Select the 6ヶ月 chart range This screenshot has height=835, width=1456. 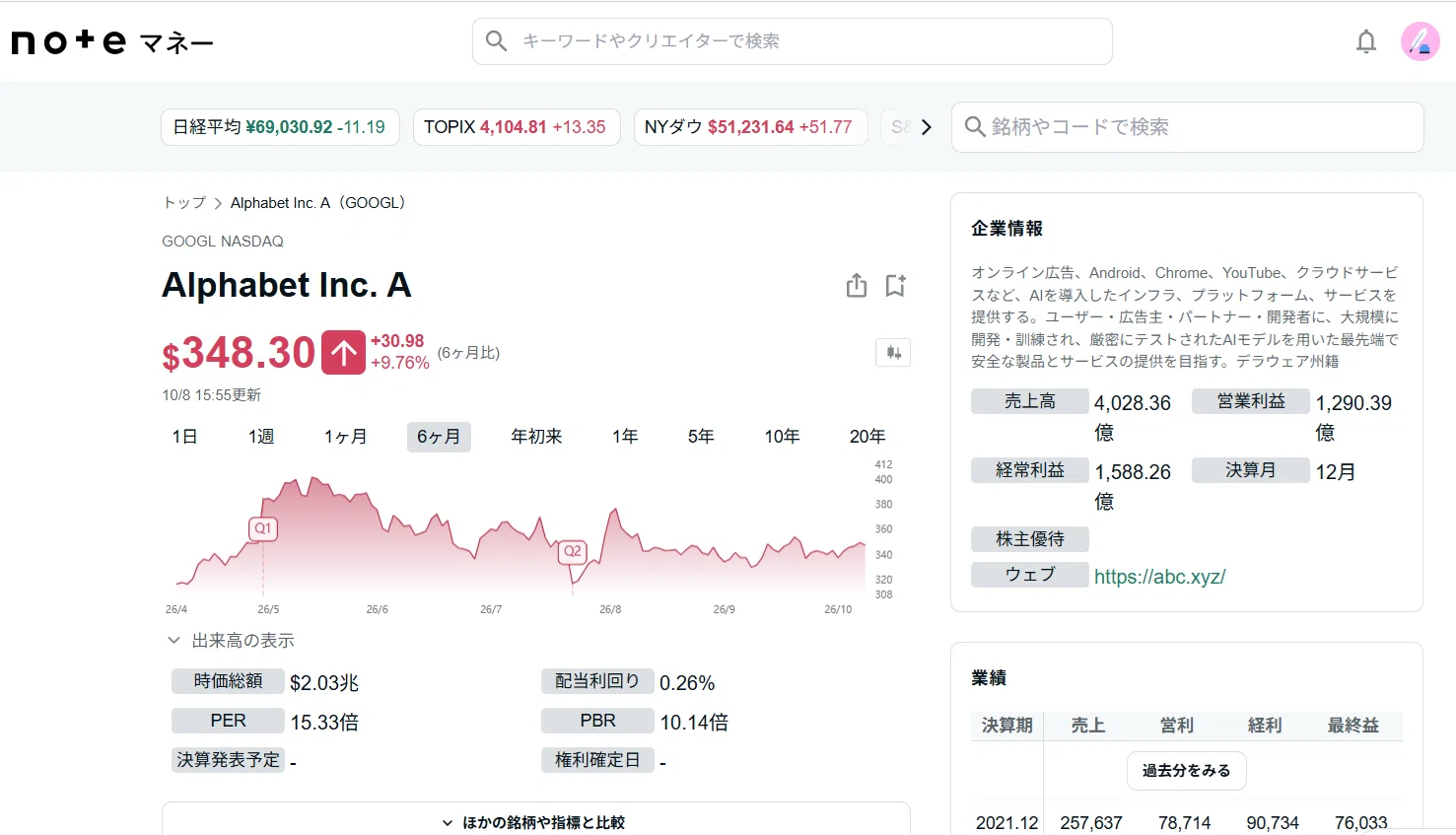(x=439, y=437)
